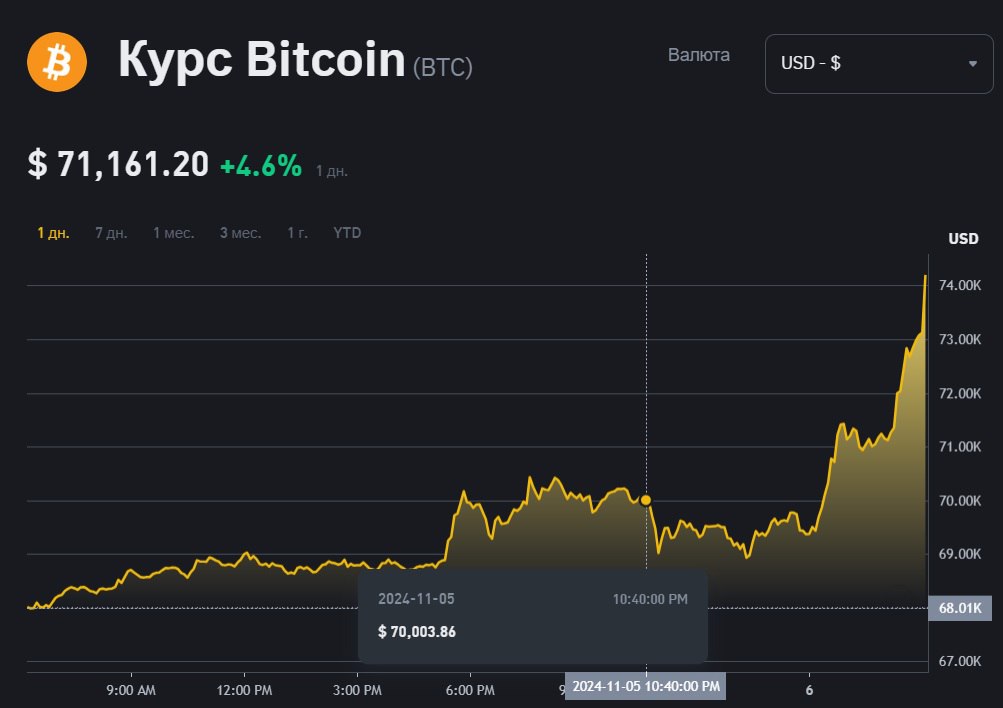The image size is (1003, 708).
Task: Click the yellow data point on the chart line
Action: [646, 499]
